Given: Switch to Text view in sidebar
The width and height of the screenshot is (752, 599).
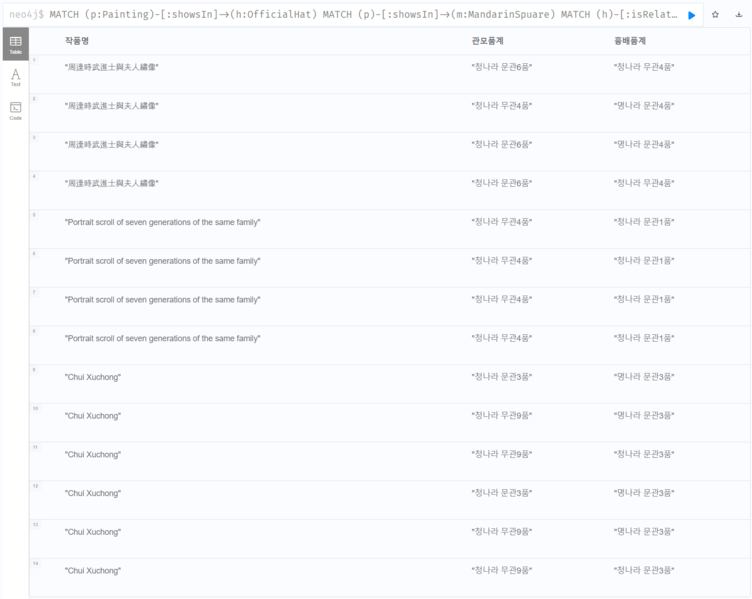Looking at the screenshot, I should (15, 77).
